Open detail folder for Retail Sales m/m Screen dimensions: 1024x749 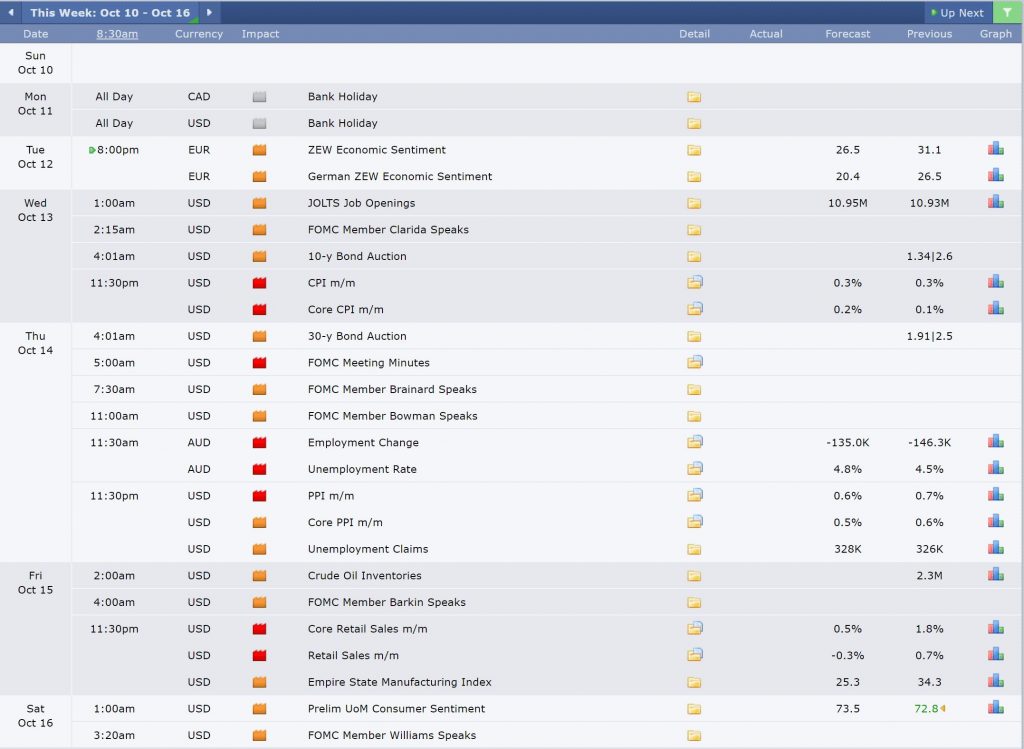(x=695, y=655)
